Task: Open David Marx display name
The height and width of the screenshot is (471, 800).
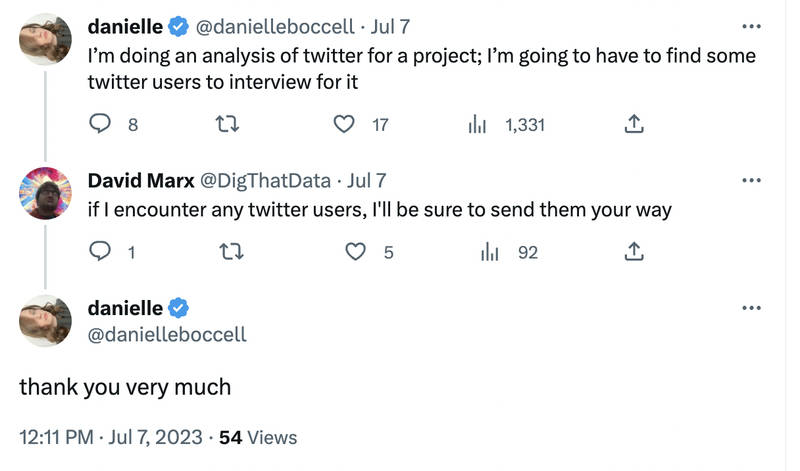Action: click(141, 180)
